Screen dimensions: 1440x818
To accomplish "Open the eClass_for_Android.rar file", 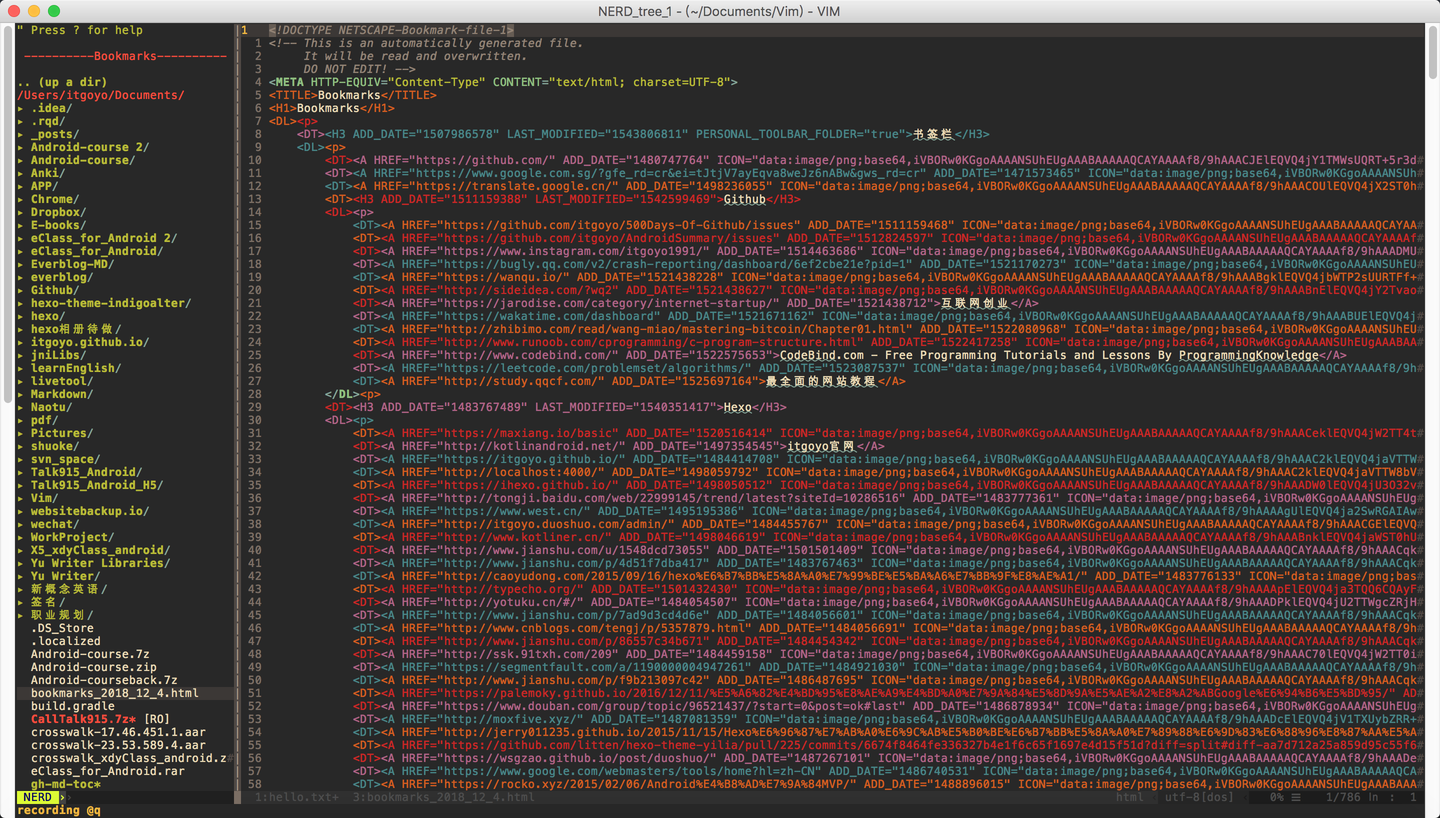I will [x=108, y=771].
